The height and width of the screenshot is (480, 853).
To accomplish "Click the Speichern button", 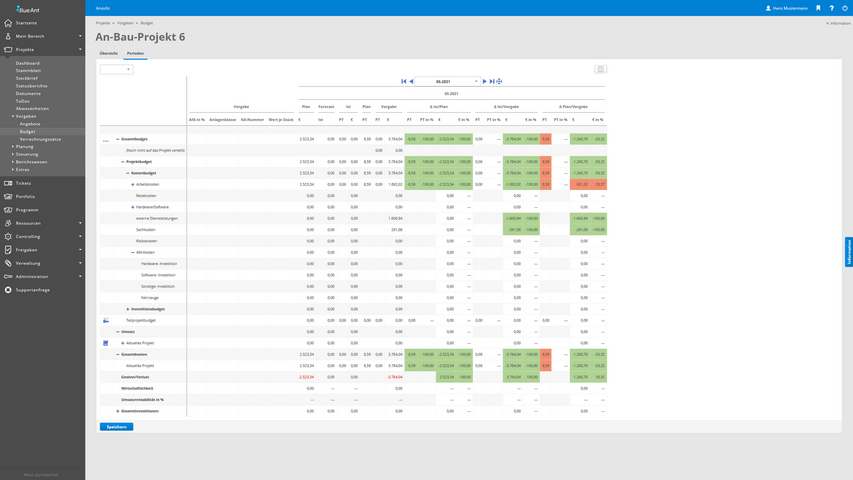I will pyautogui.click(x=117, y=427).
